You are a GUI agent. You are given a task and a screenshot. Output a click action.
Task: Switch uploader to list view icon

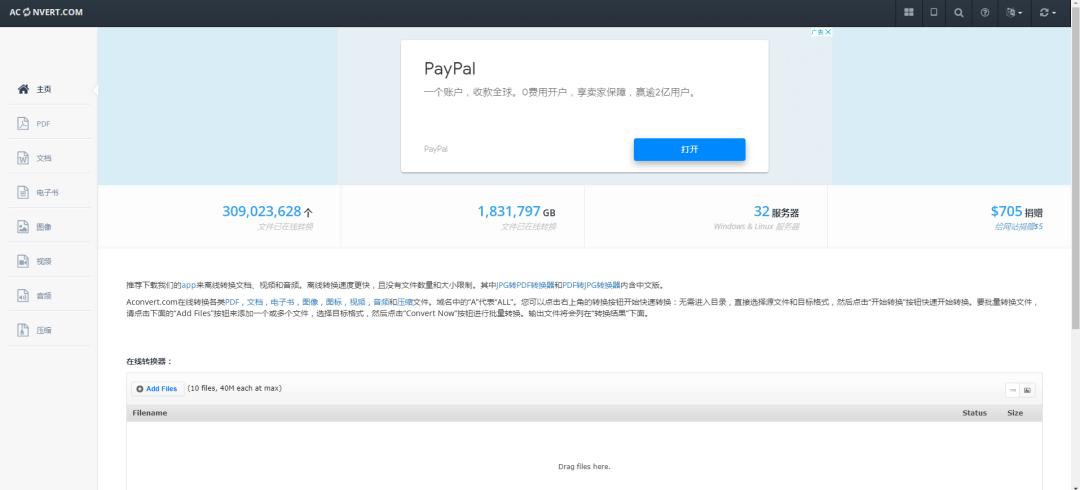coord(1012,390)
